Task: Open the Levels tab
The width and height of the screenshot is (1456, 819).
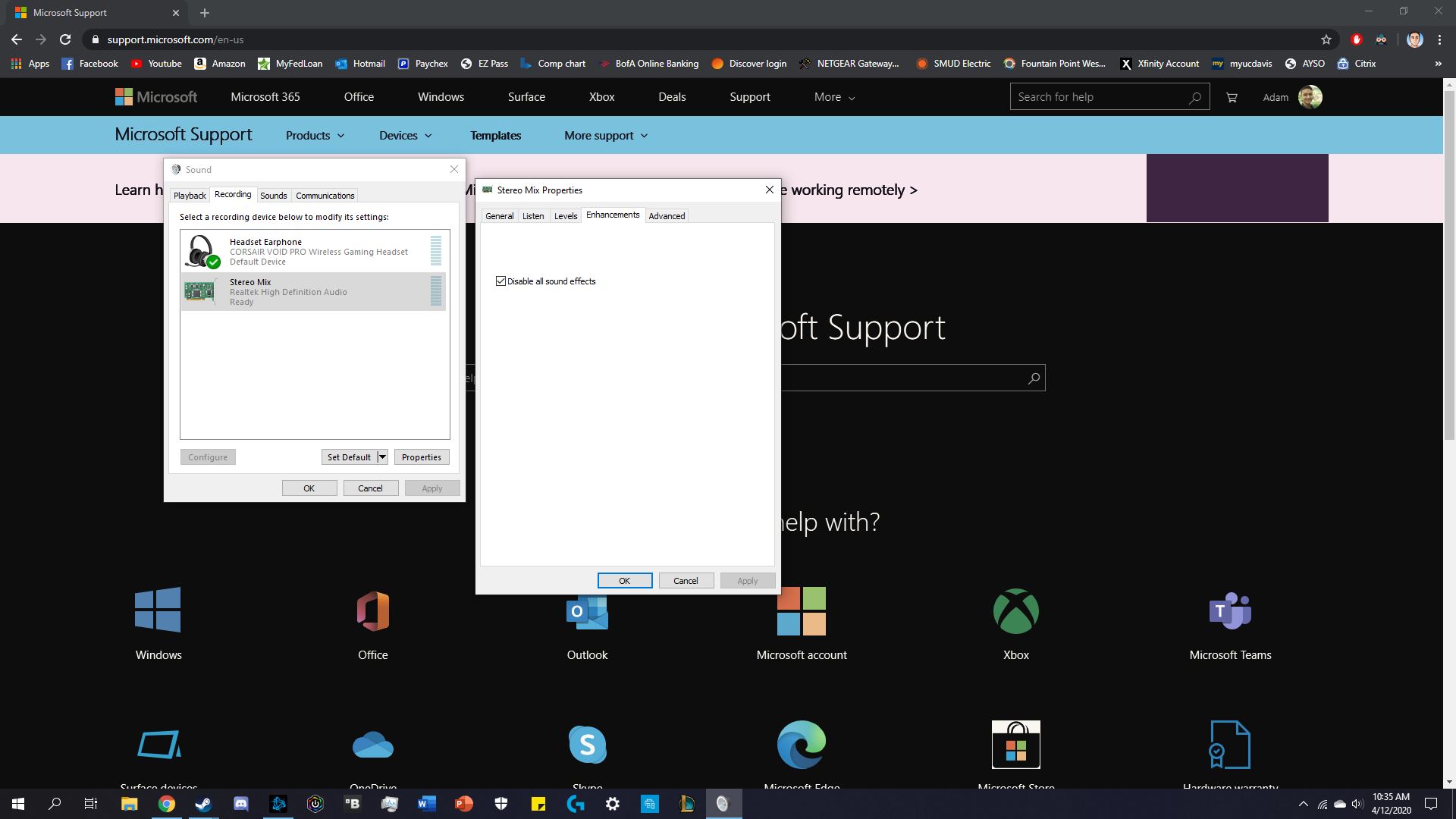Action: (566, 216)
